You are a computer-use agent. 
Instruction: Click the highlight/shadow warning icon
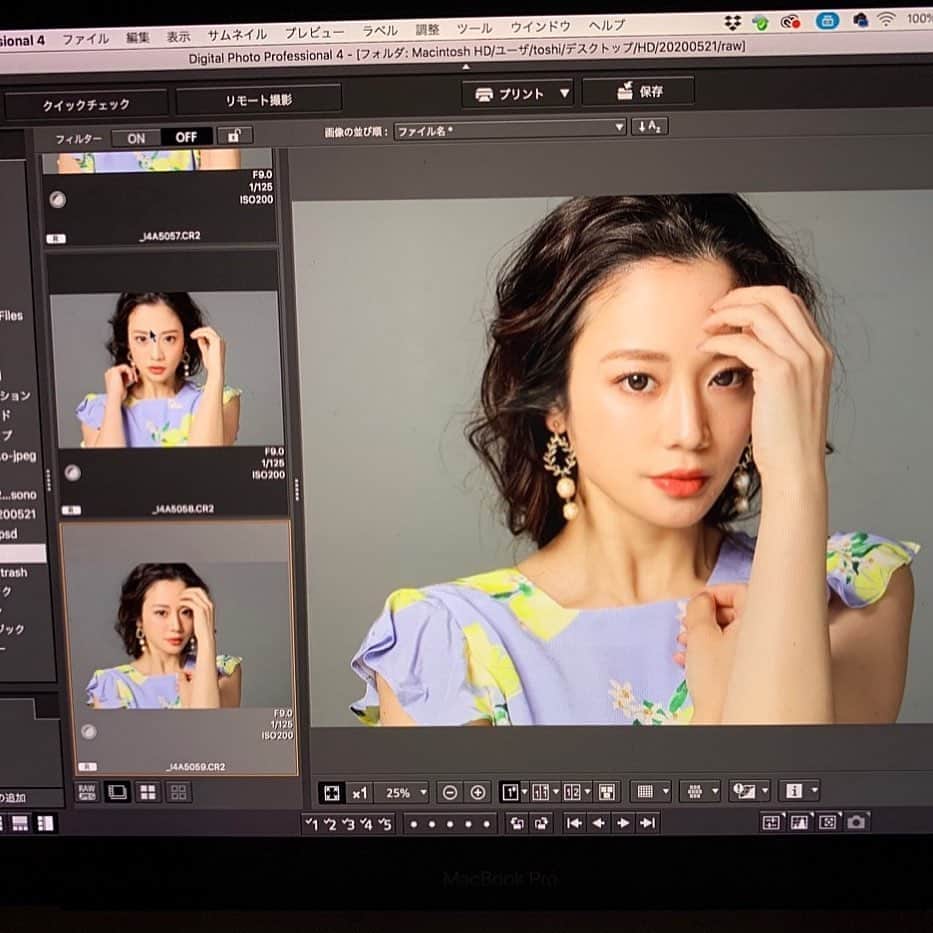pyautogui.click(x=744, y=791)
